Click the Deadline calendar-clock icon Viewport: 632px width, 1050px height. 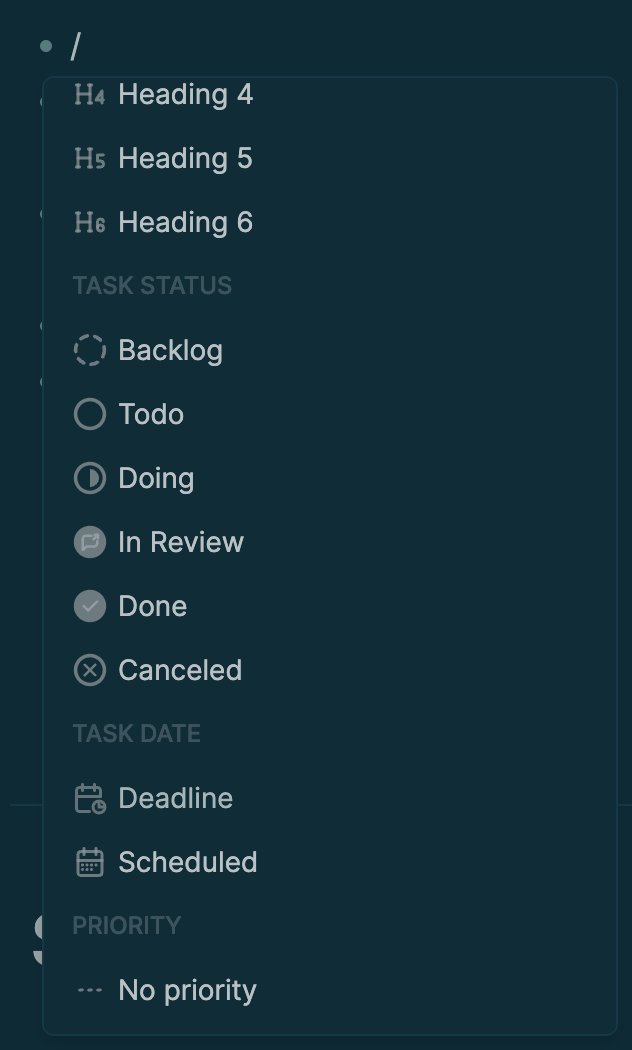[89, 799]
